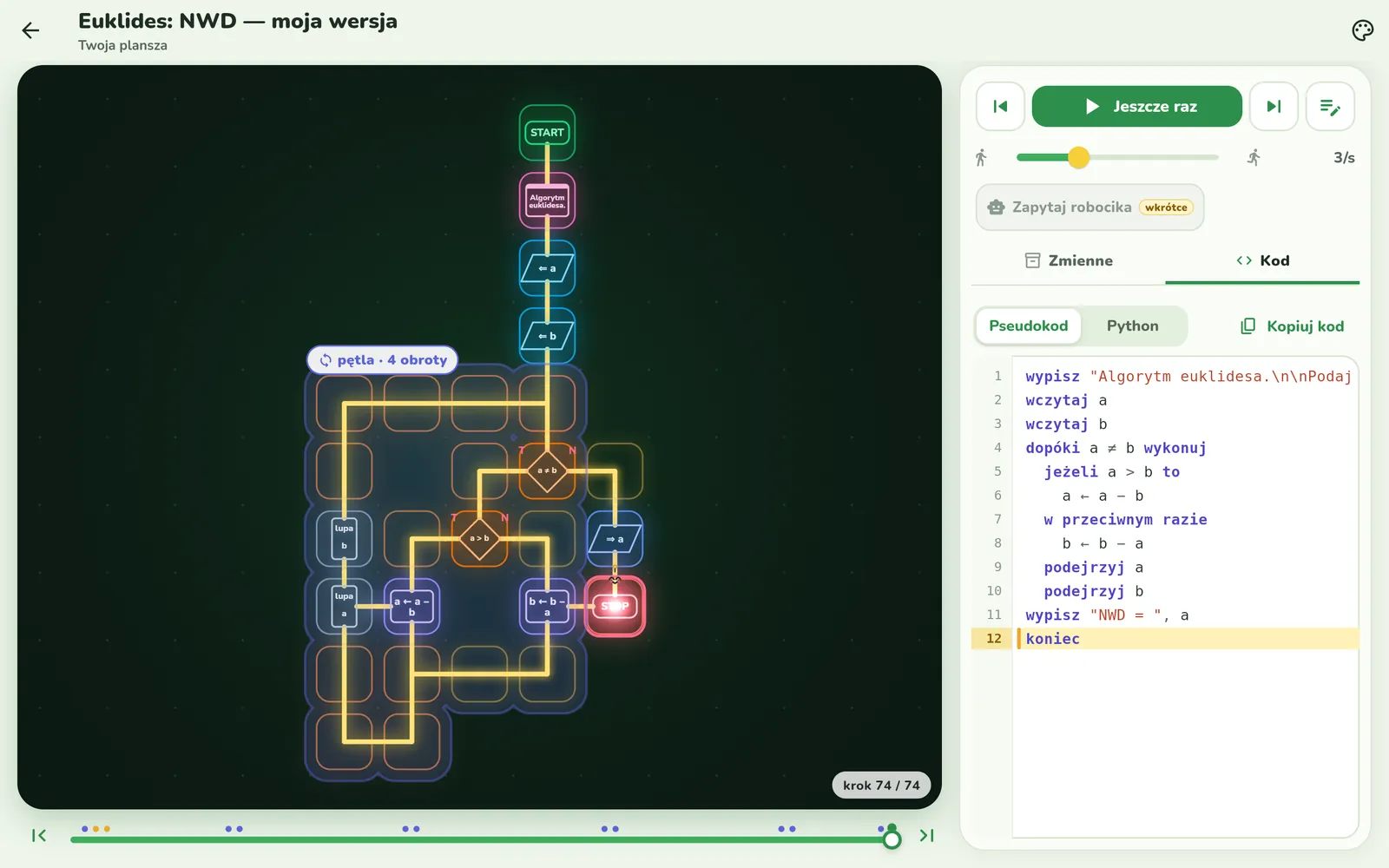Viewport: 1389px width, 868px height.
Task: Skip timeline to the end
Action: point(926,836)
